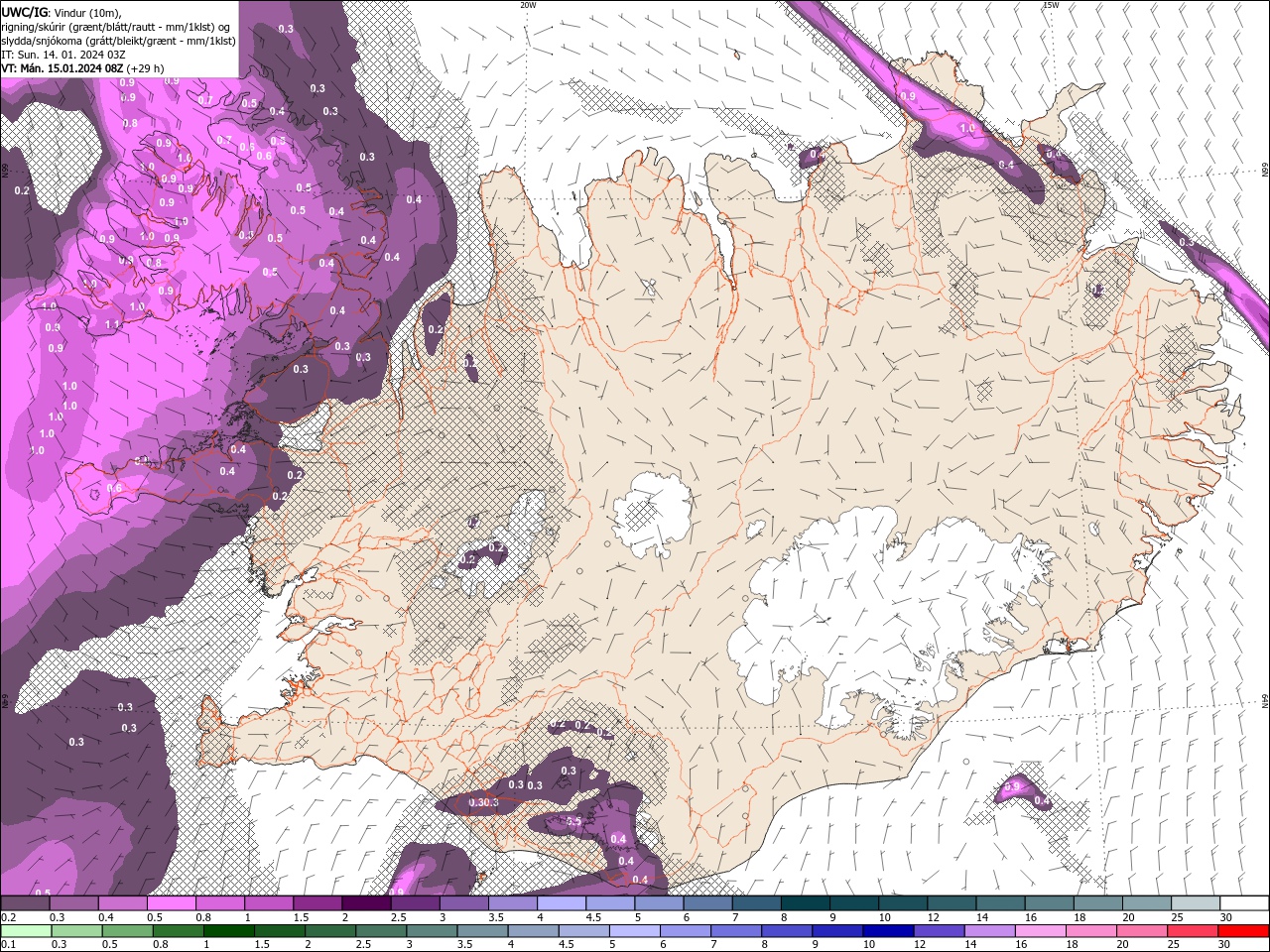The width and height of the screenshot is (1270, 952).
Task: Select light gray upper swatch between 25 and 30
Action: (1195, 903)
